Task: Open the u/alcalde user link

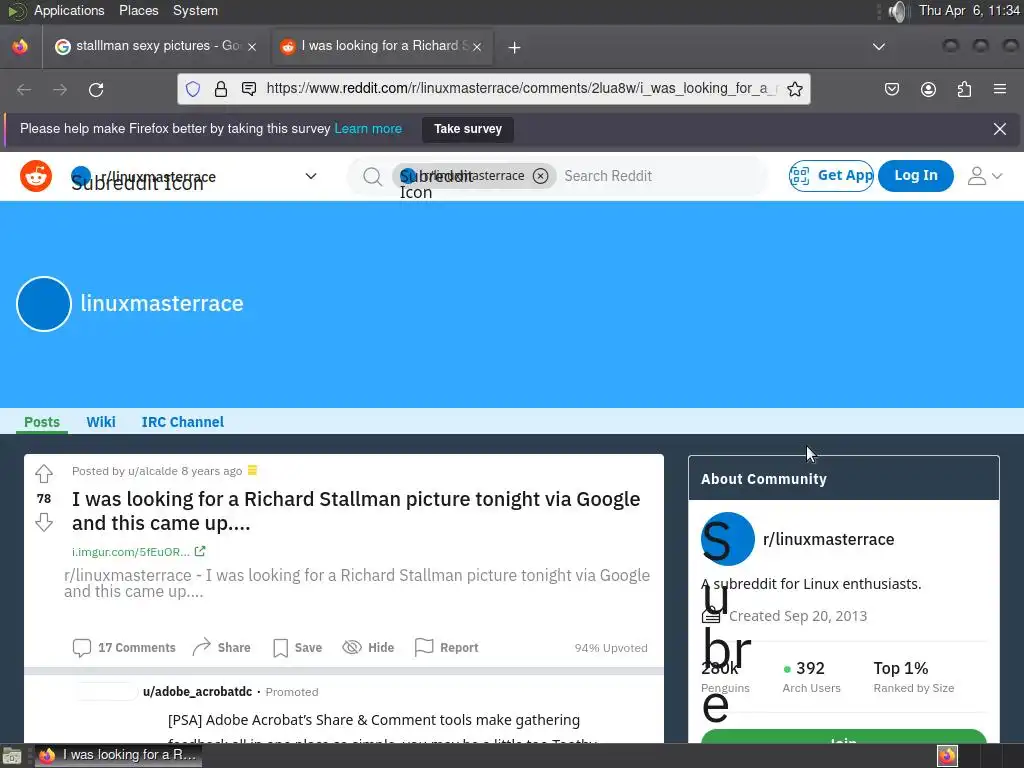Action: coord(153,471)
